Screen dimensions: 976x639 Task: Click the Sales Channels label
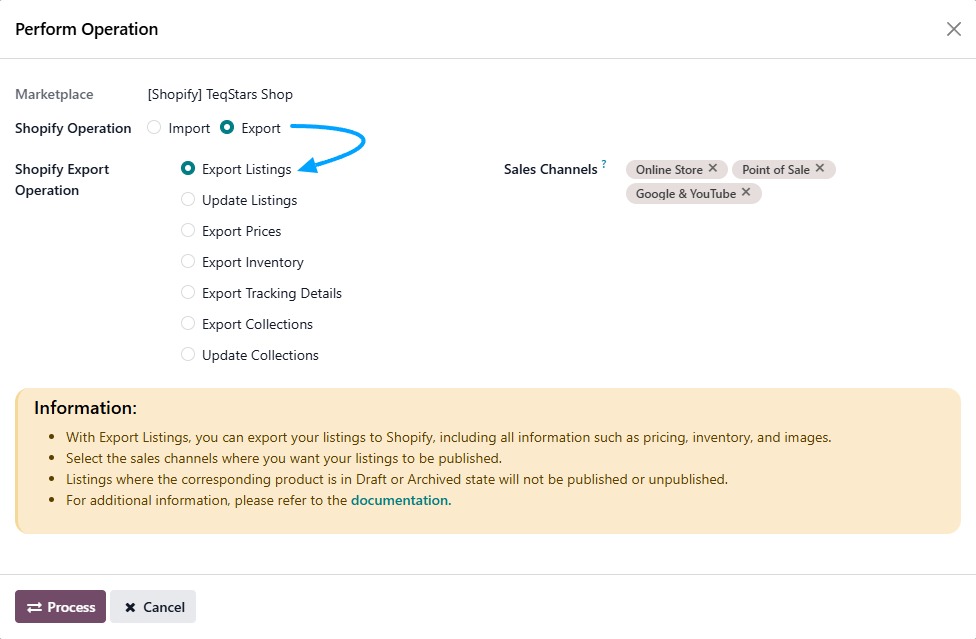(x=550, y=169)
